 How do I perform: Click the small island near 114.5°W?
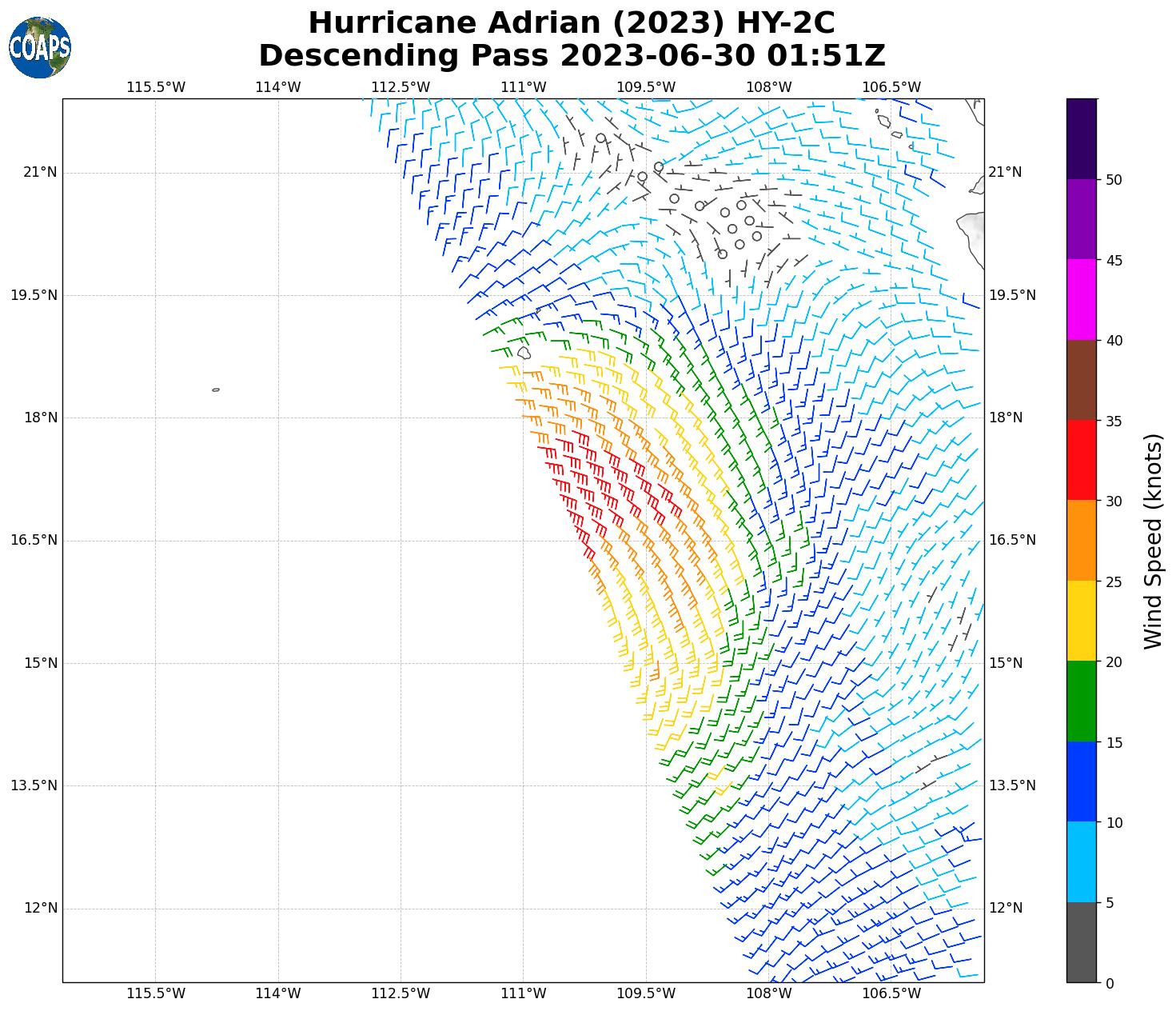point(216,390)
